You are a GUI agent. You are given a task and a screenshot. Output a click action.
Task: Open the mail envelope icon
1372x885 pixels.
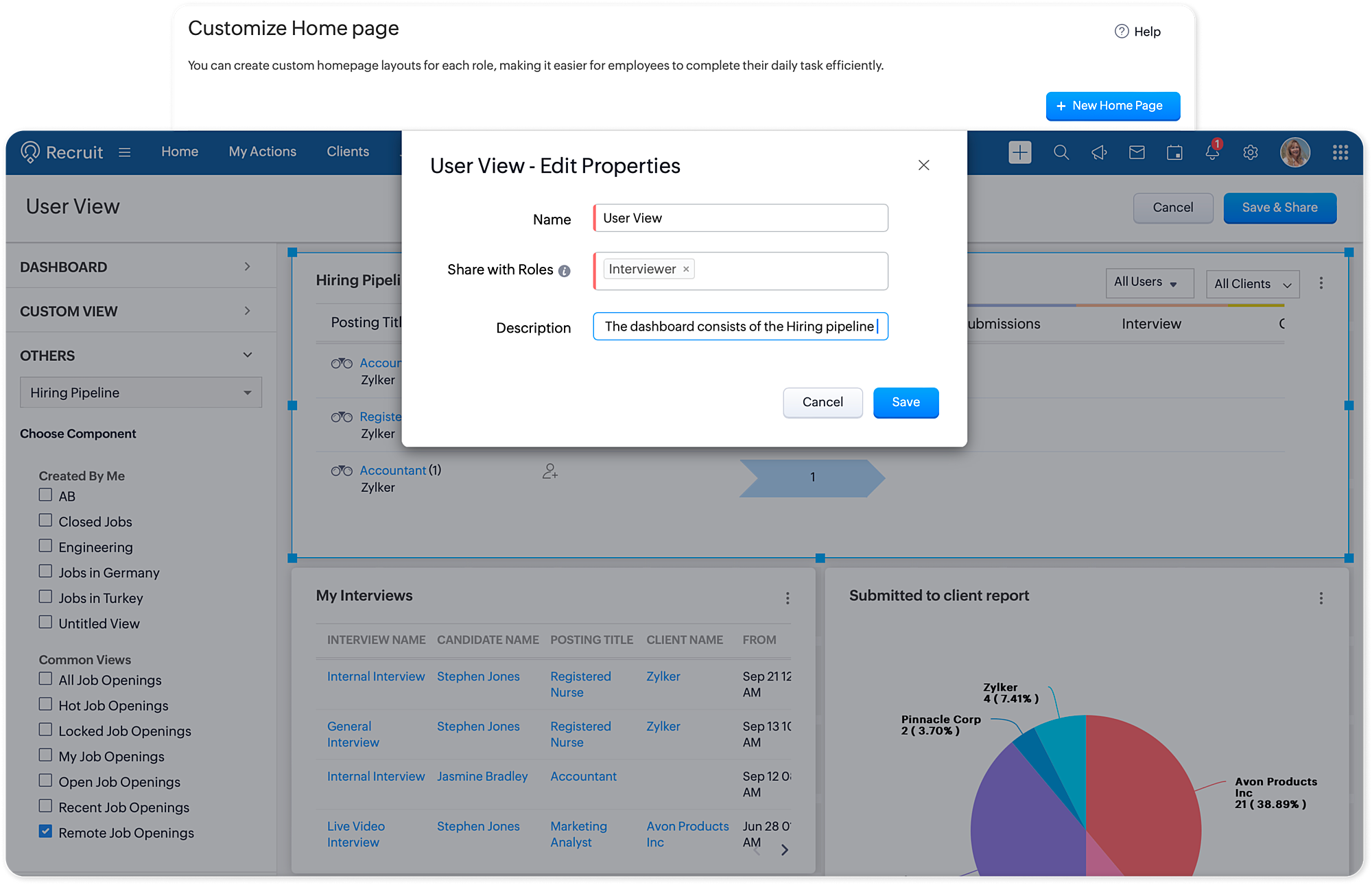[x=1137, y=152]
